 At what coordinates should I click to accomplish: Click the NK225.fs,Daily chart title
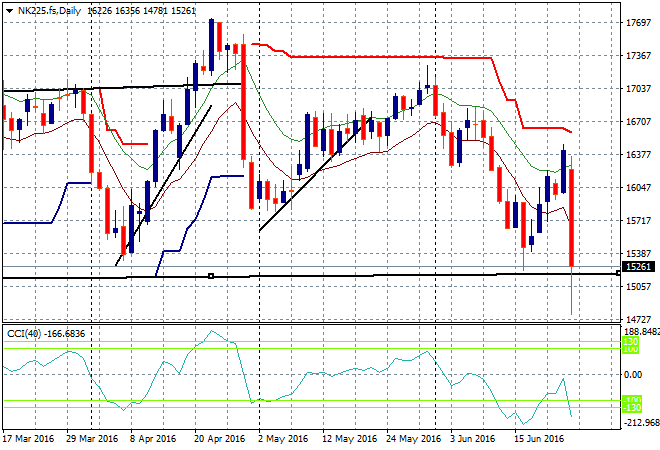tap(49, 11)
